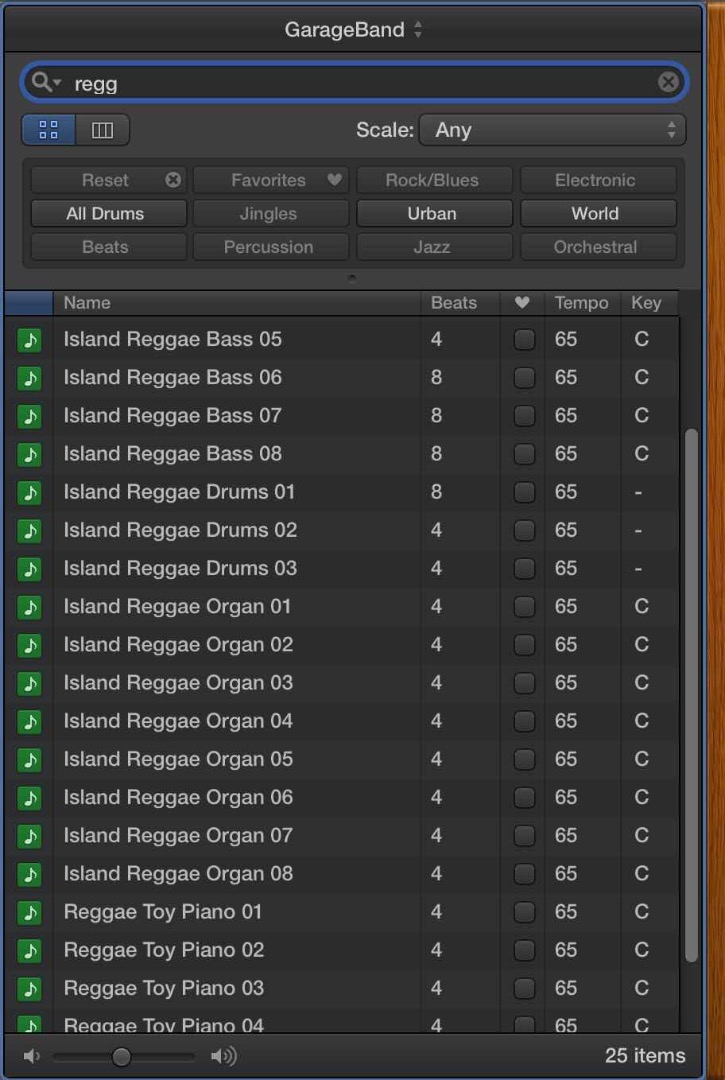
Task: Click green loop icon for Island Reggae Organ 05
Action: pyautogui.click(x=29, y=760)
